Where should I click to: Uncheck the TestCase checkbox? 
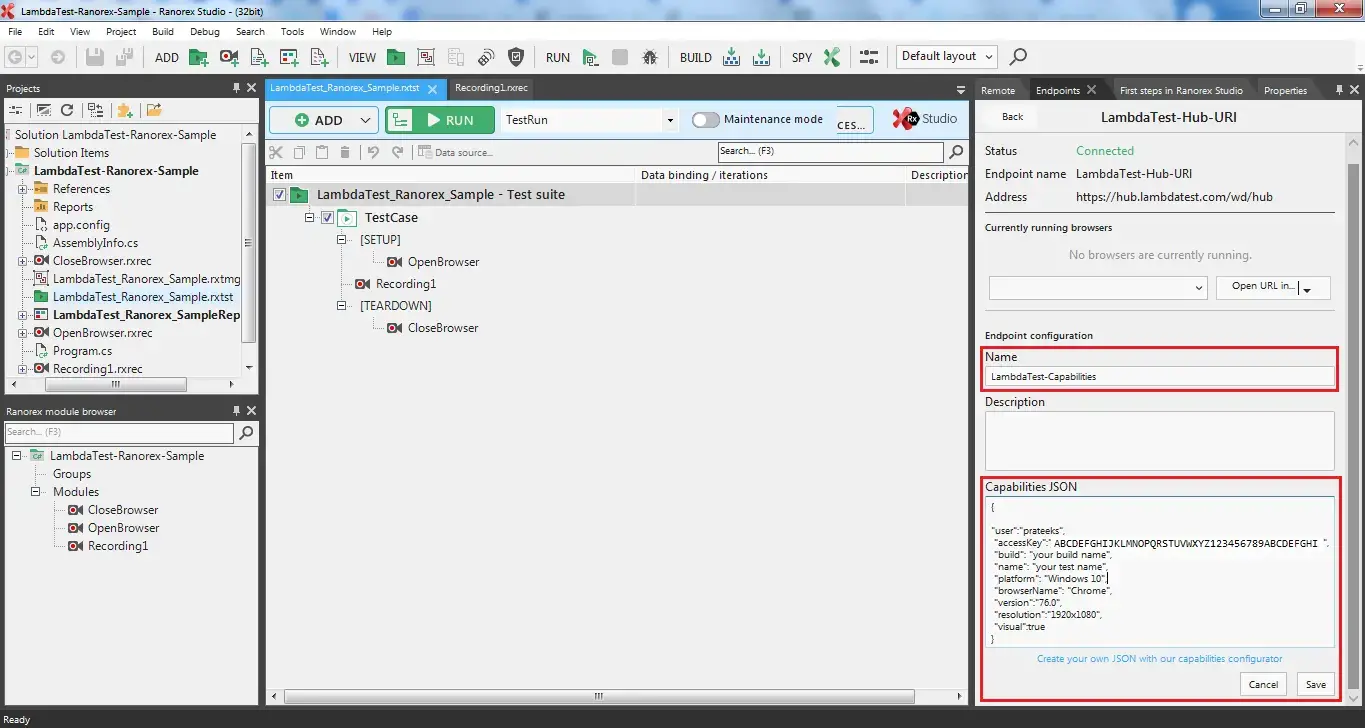(x=326, y=217)
